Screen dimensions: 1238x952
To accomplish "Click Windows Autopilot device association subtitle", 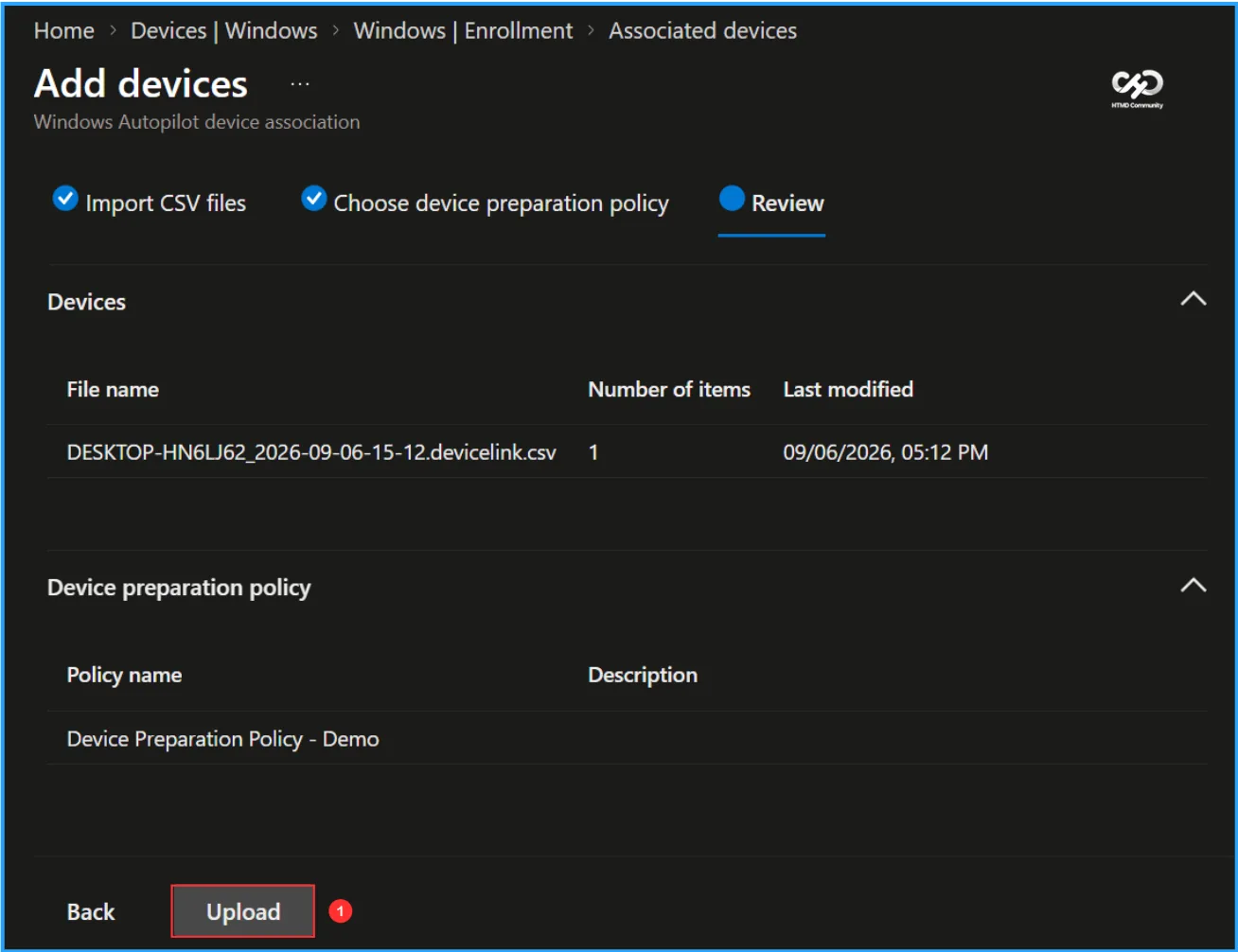I will pos(197,122).
